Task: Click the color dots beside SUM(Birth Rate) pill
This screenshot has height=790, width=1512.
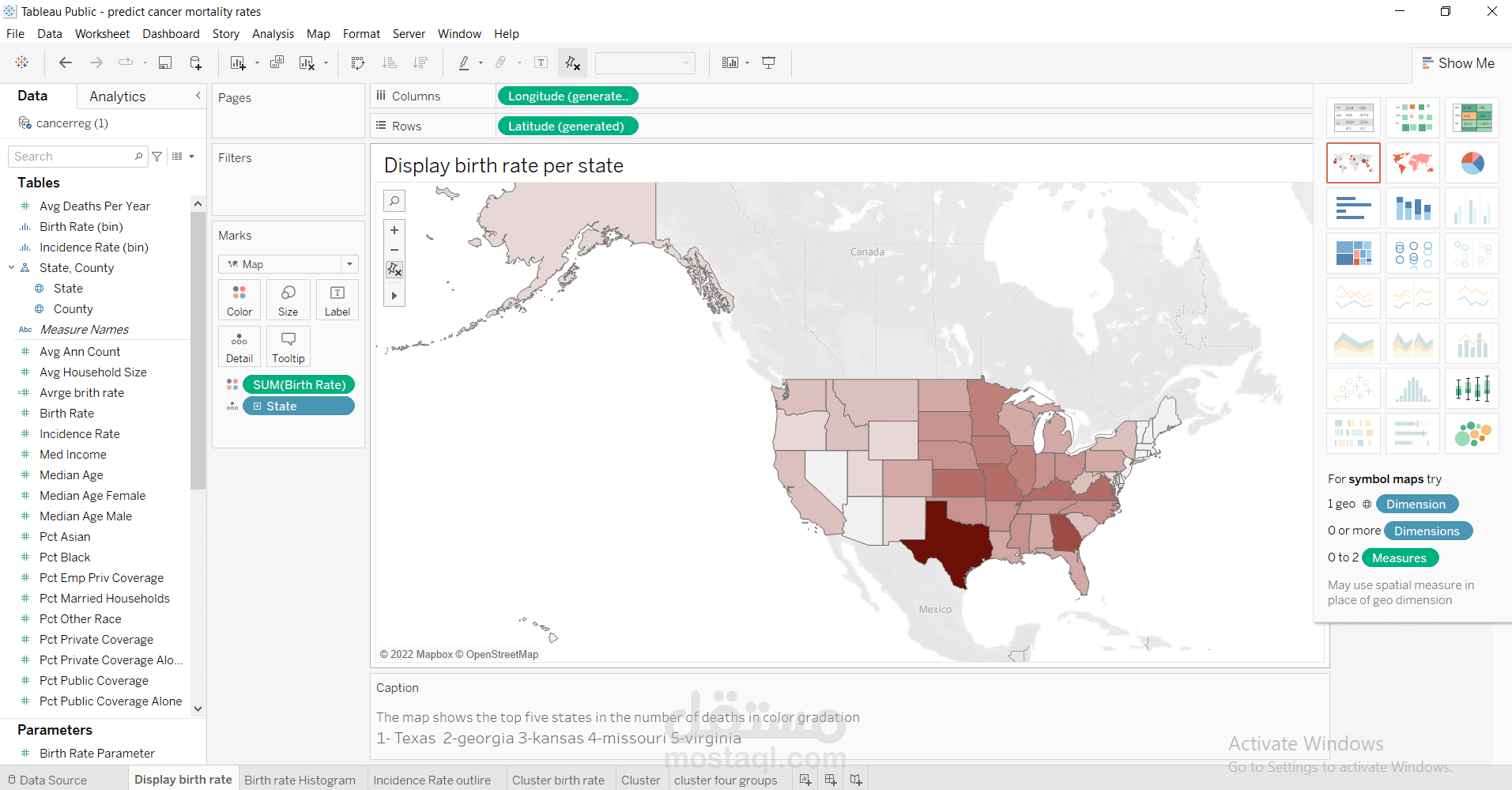Action: coord(232,384)
